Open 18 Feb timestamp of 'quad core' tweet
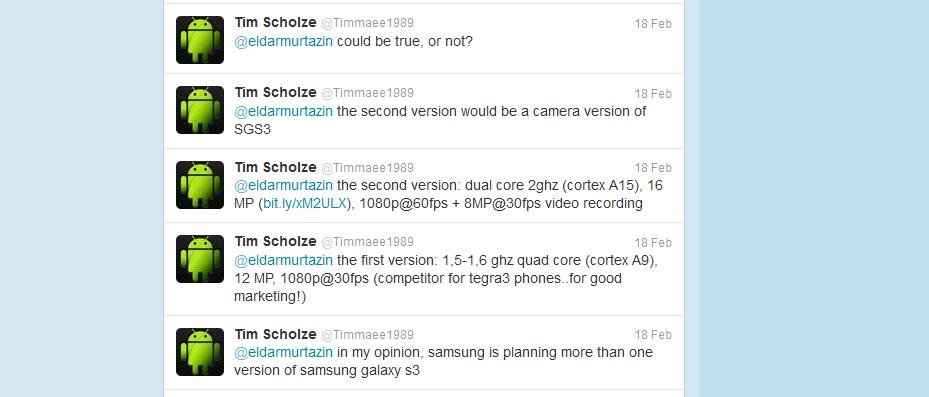The width and height of the screenshot is (929, 397). click(x=653, y=243)
